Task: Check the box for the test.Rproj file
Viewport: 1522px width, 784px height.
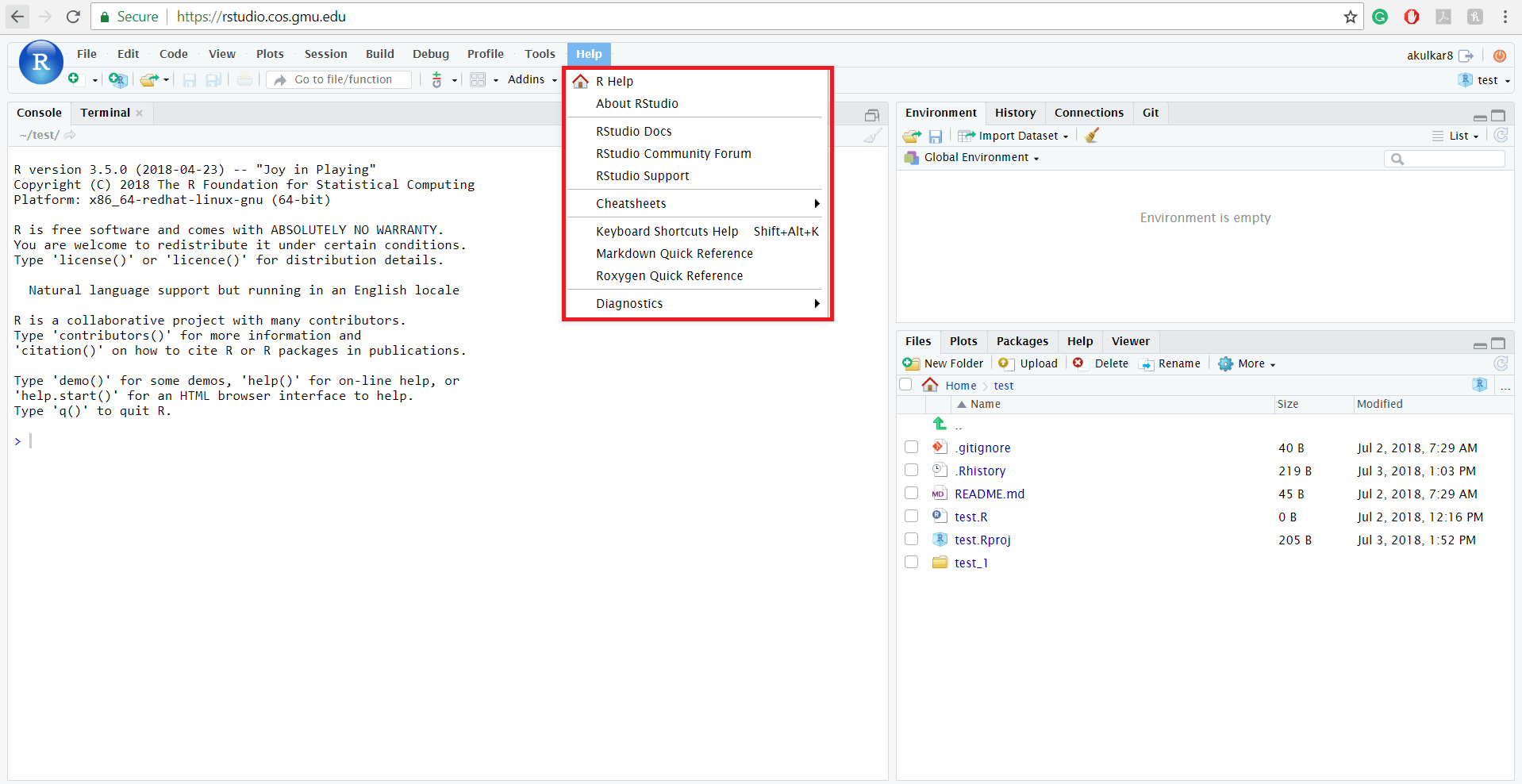Action: tap(911, 540)
